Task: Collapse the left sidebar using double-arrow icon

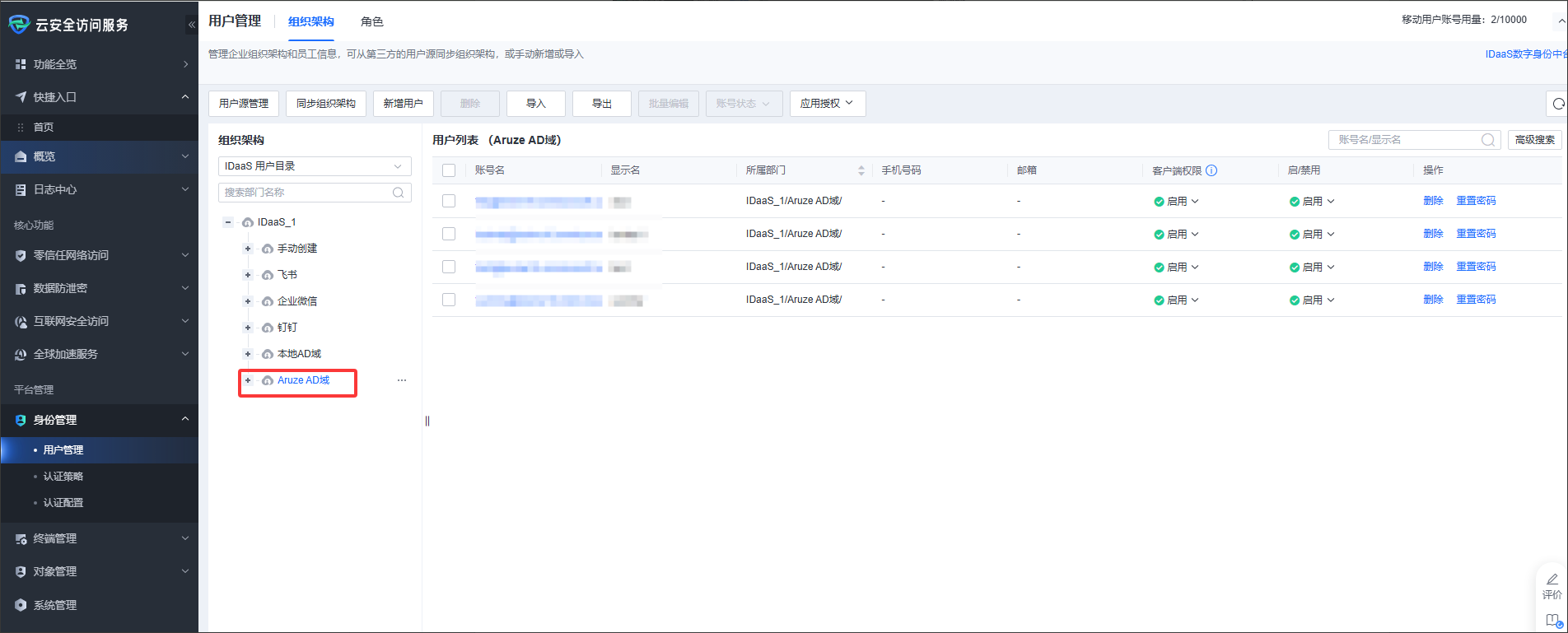Action: 191,25
